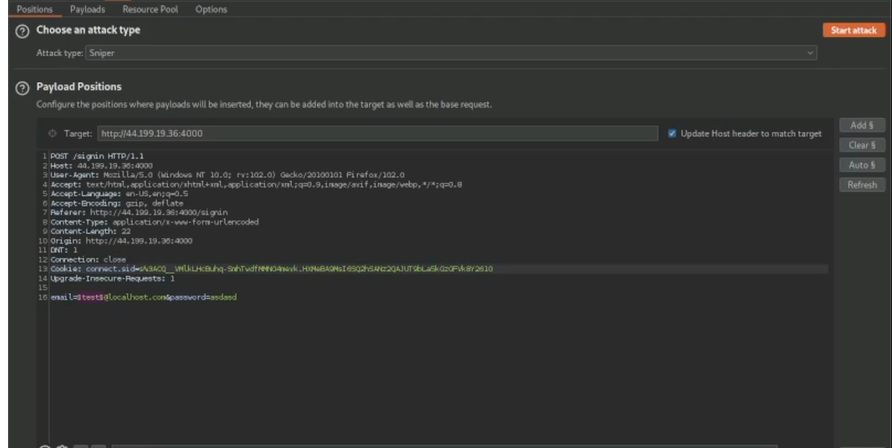The height and width of the screenshot is (448, 892).
Task: Select the Options tab
Action: click(210, 9)
